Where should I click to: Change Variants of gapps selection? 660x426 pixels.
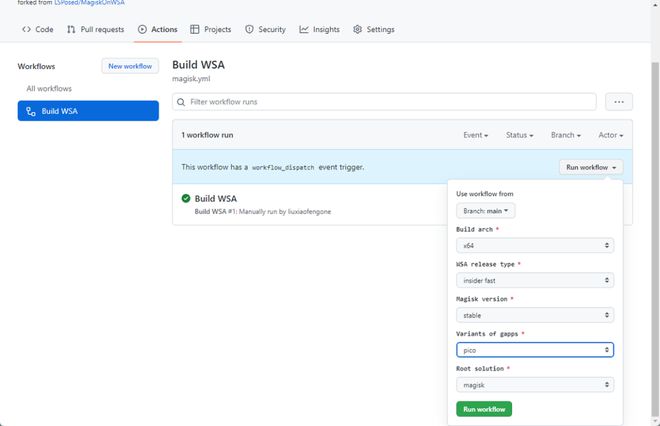pyautogui.click(x=534, y=350)
